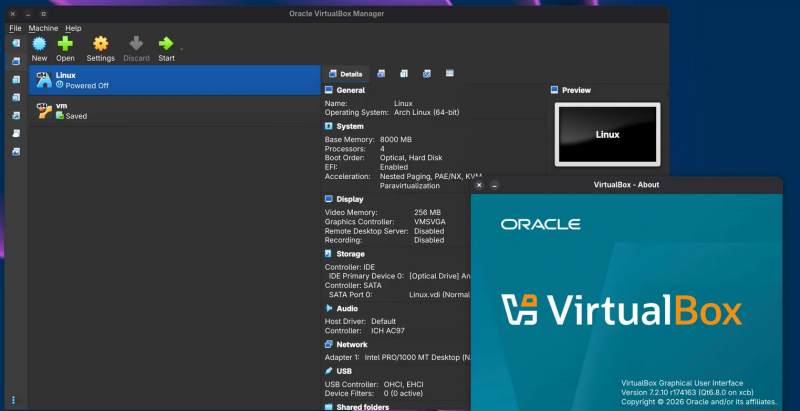The width and height of the screenshot is (800, 411).
Task: Click the 'Arch Linux (64-bit)' operating system value
Action: [427, 112]
